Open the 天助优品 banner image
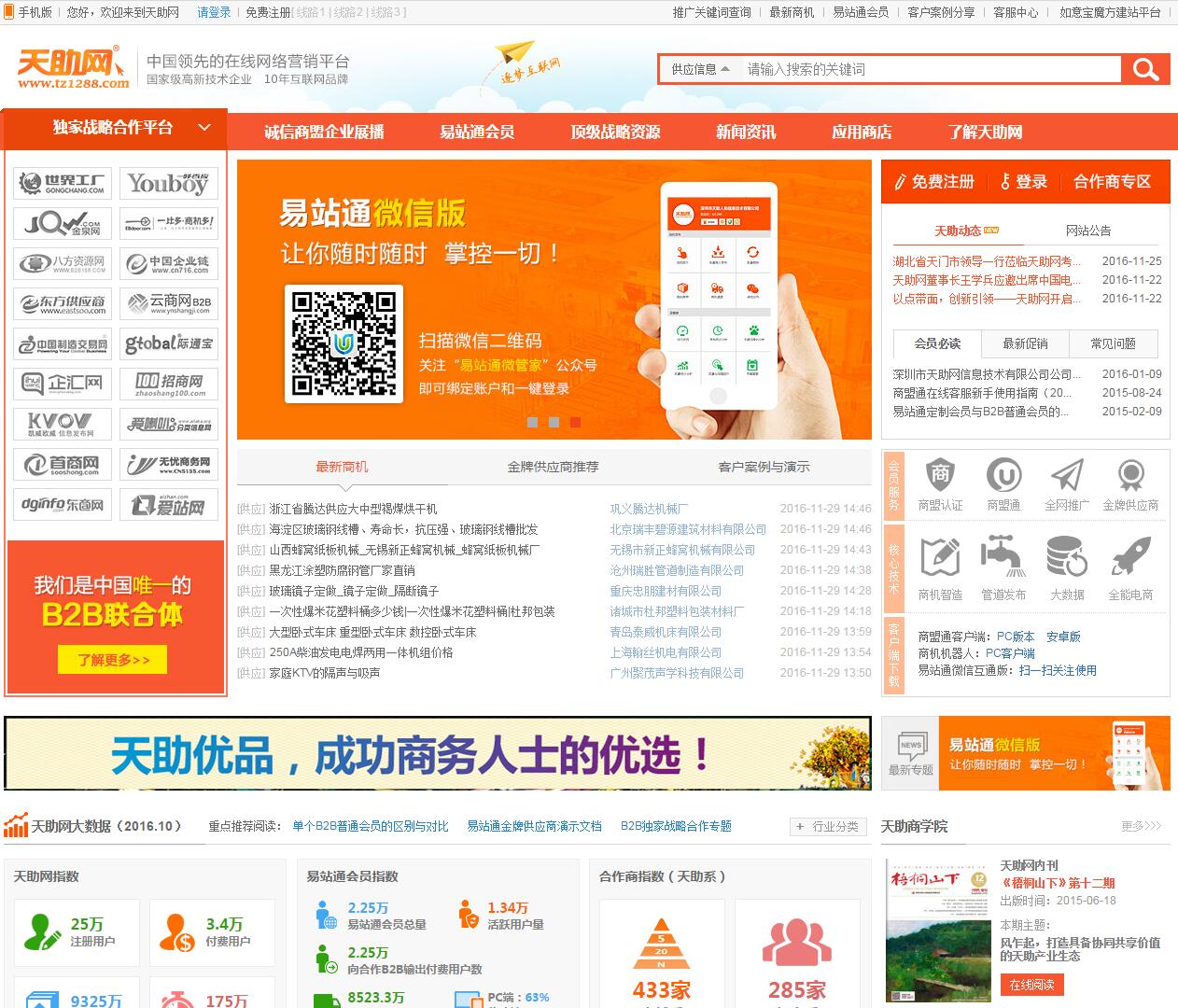The height and width of the screenshot is (1008, 1178). tap(438, 753)
